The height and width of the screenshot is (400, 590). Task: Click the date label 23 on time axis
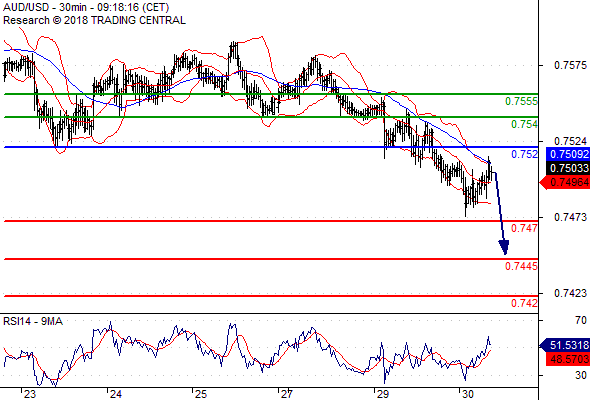tap(30, 394)
